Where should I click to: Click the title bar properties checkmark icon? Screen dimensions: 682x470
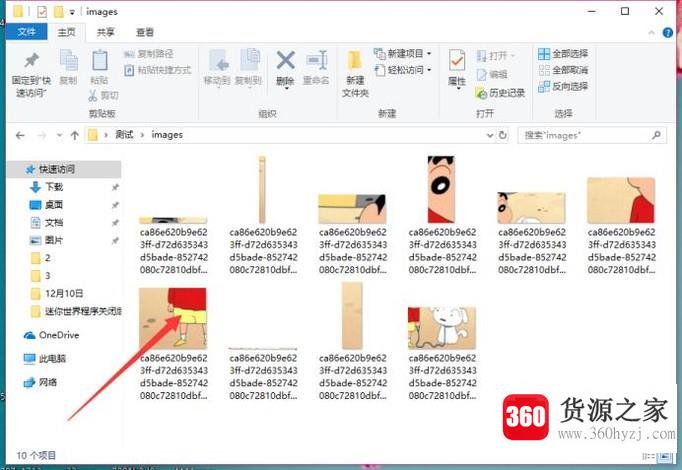[42, 12]
